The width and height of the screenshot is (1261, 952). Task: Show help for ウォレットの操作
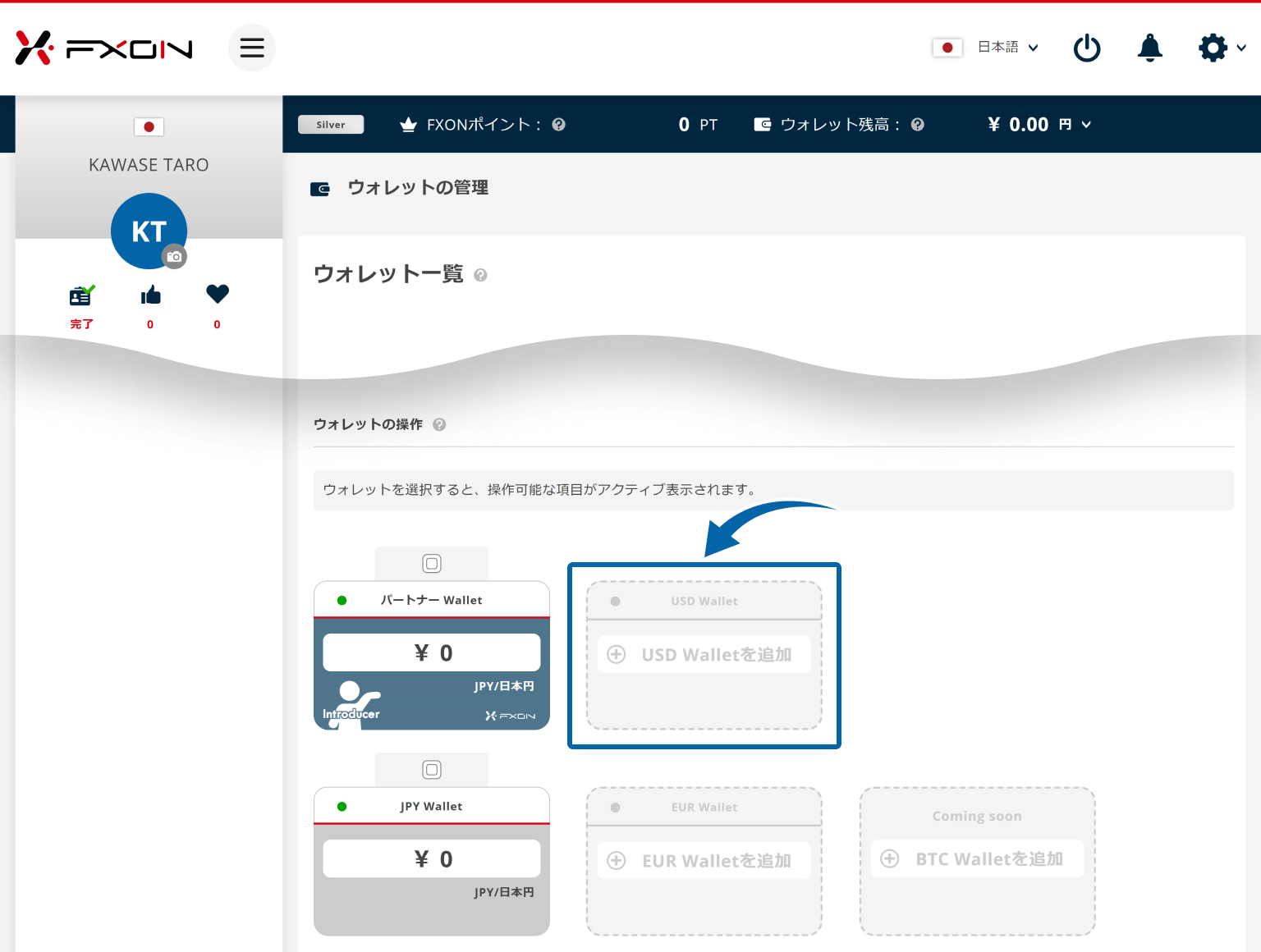439,424
